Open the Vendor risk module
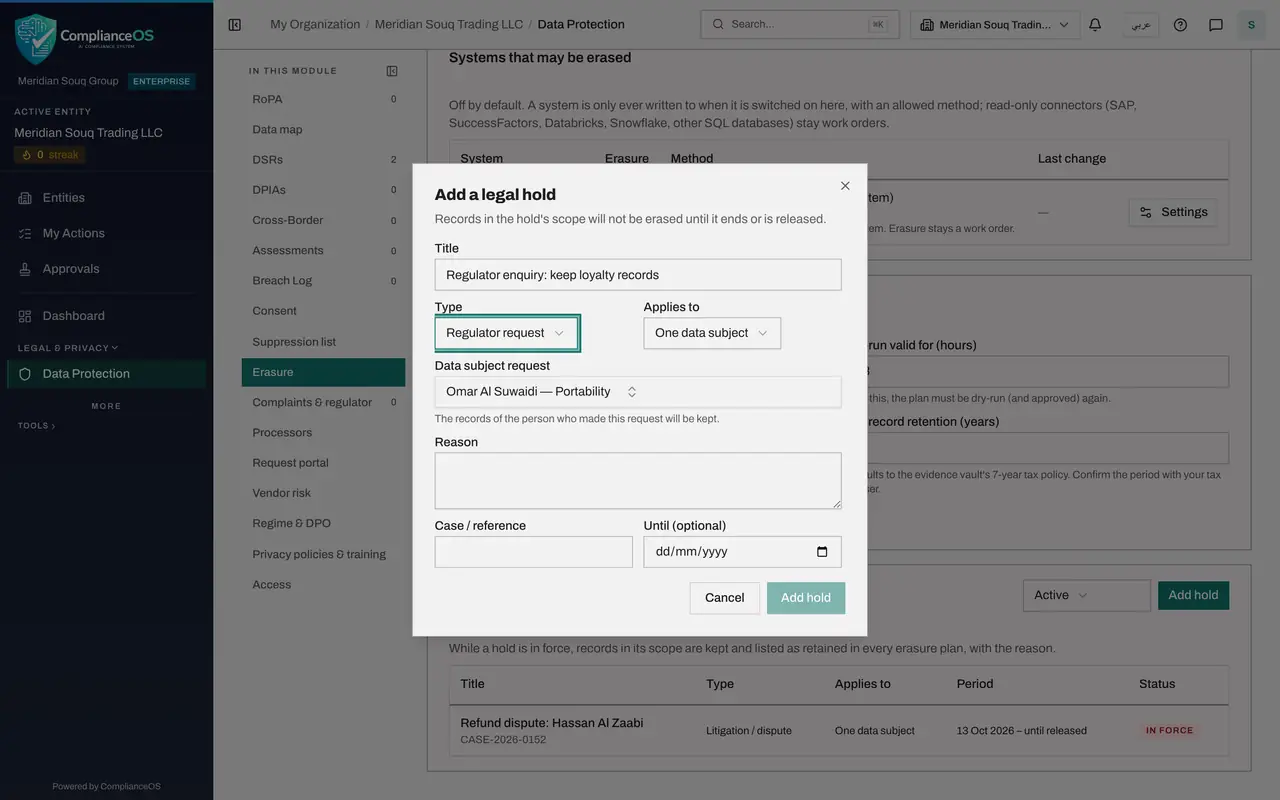The image size is (1280, 800). point(324,493)
